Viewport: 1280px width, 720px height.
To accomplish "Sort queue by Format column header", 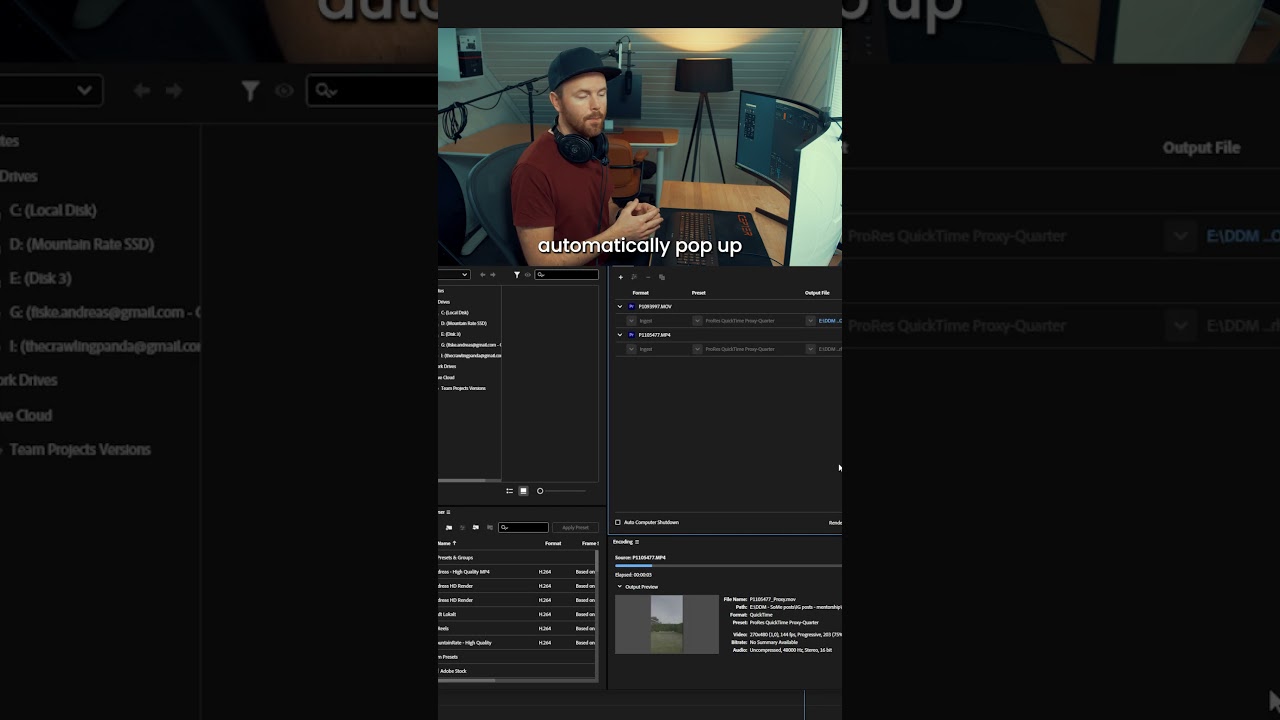I will (x=641, y=293).
